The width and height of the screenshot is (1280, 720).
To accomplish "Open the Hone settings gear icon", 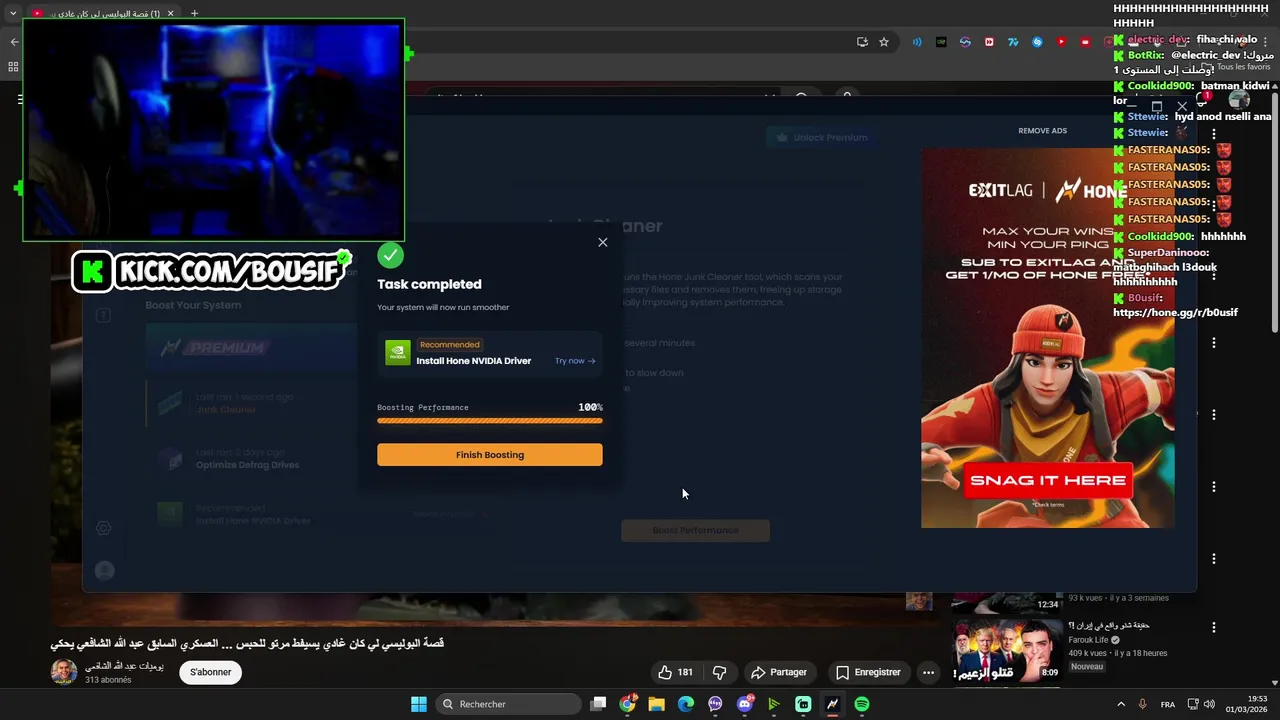I will pos(103,528).
